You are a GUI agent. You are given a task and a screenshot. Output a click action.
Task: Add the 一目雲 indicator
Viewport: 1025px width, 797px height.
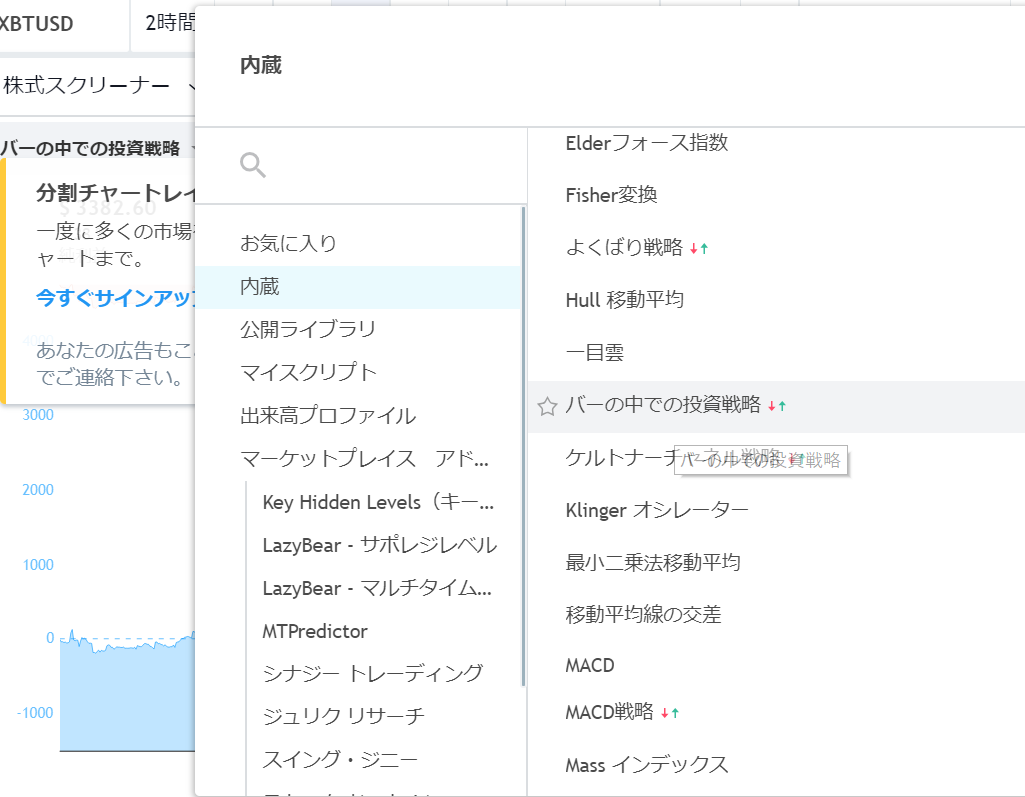click(x=594, y=352)
